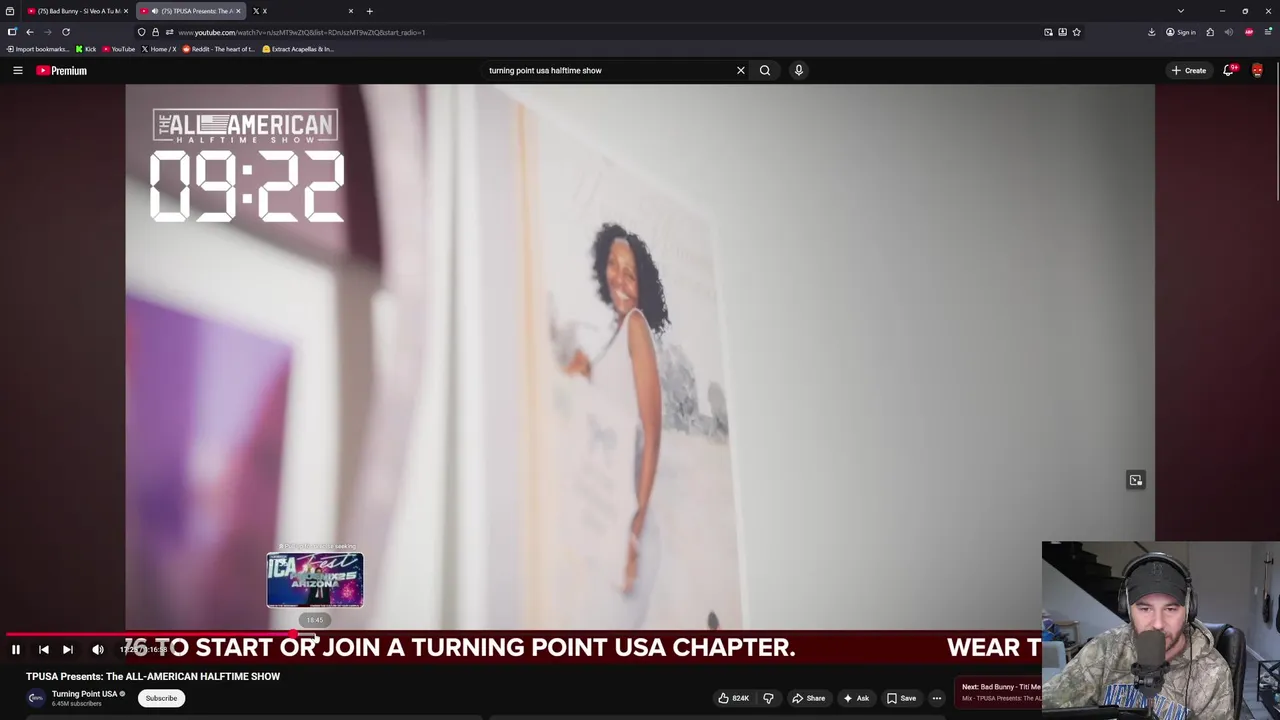Toggle the browser sidebar button
This screenshot has height=720, width=1280.
(x=12, y=32)
